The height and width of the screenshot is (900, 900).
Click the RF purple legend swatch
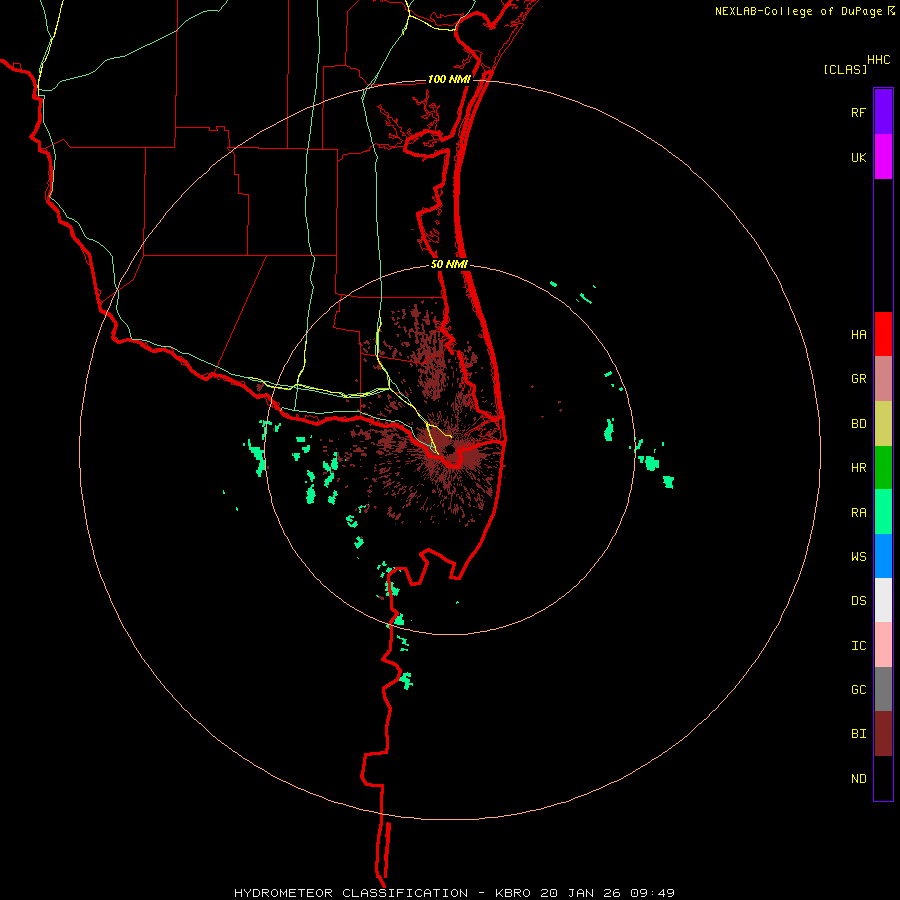883,112
